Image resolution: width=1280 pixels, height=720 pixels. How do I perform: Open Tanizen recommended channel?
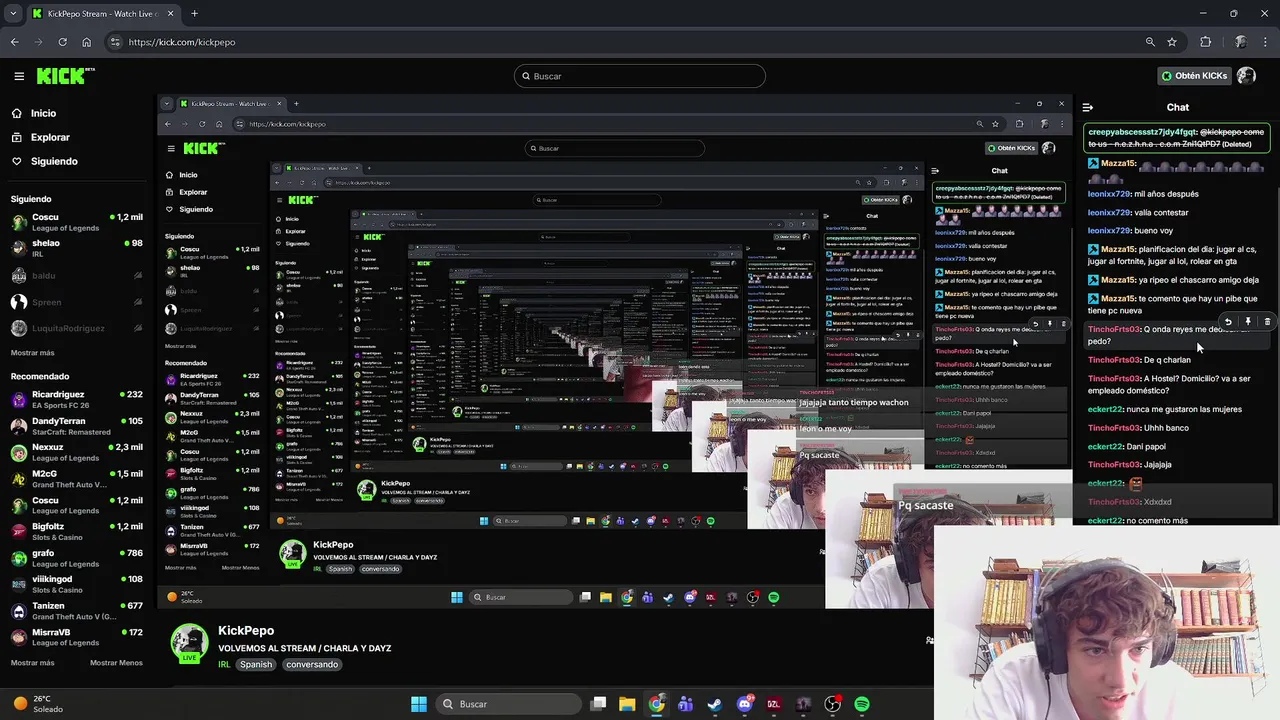[x=76, y=610]
